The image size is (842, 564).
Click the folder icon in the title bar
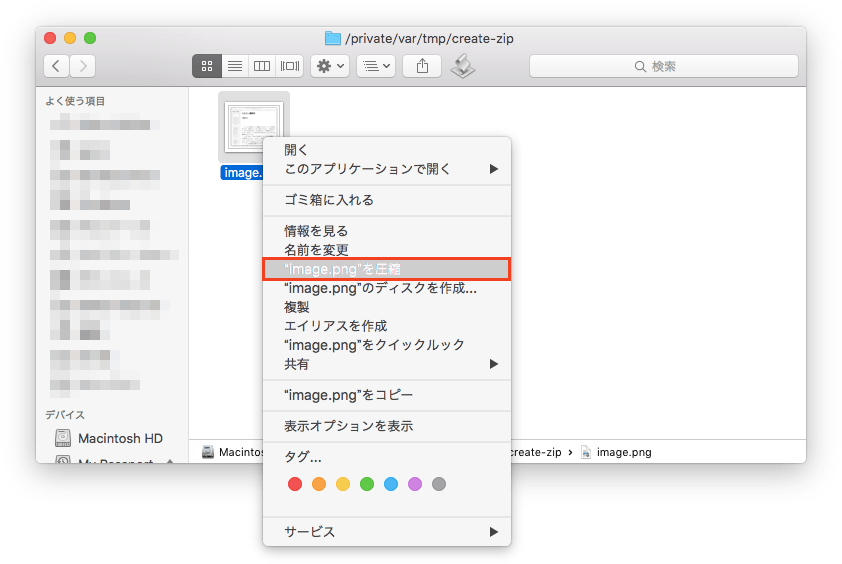(x=333, y=38)
